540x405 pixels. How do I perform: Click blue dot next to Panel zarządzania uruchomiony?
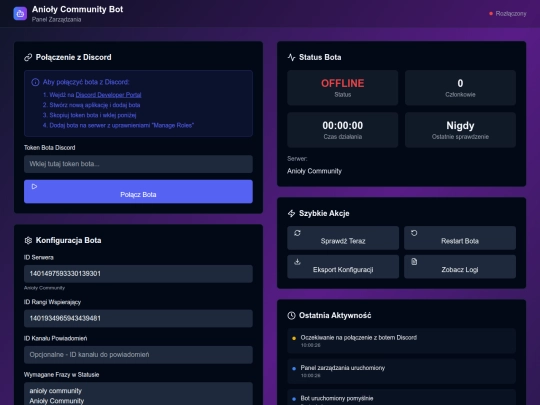point(294,368)
